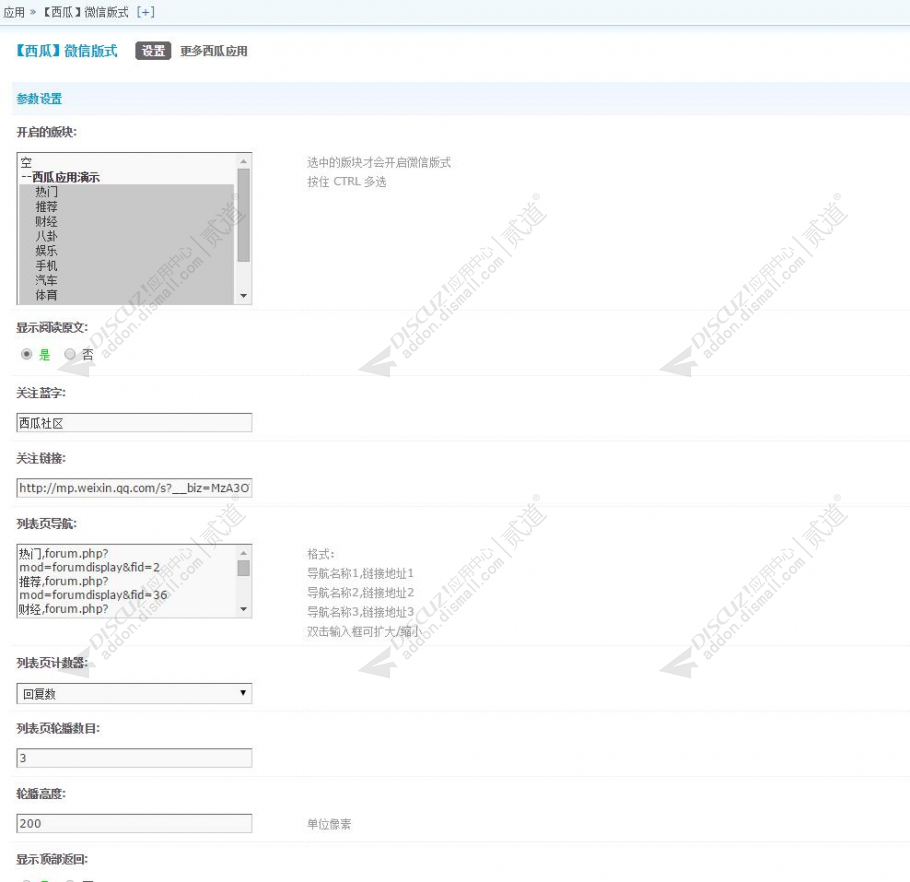Open the 设置 tab
This screenshot has height=882, width=910.
click(x=153, y=51)
